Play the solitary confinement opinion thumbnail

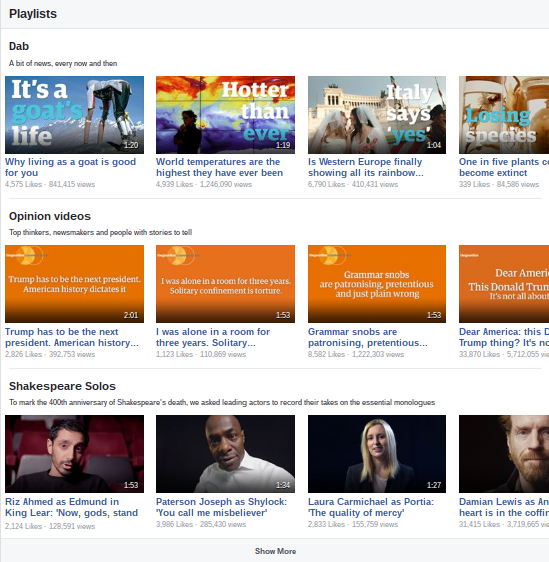[x=225, y=284]
